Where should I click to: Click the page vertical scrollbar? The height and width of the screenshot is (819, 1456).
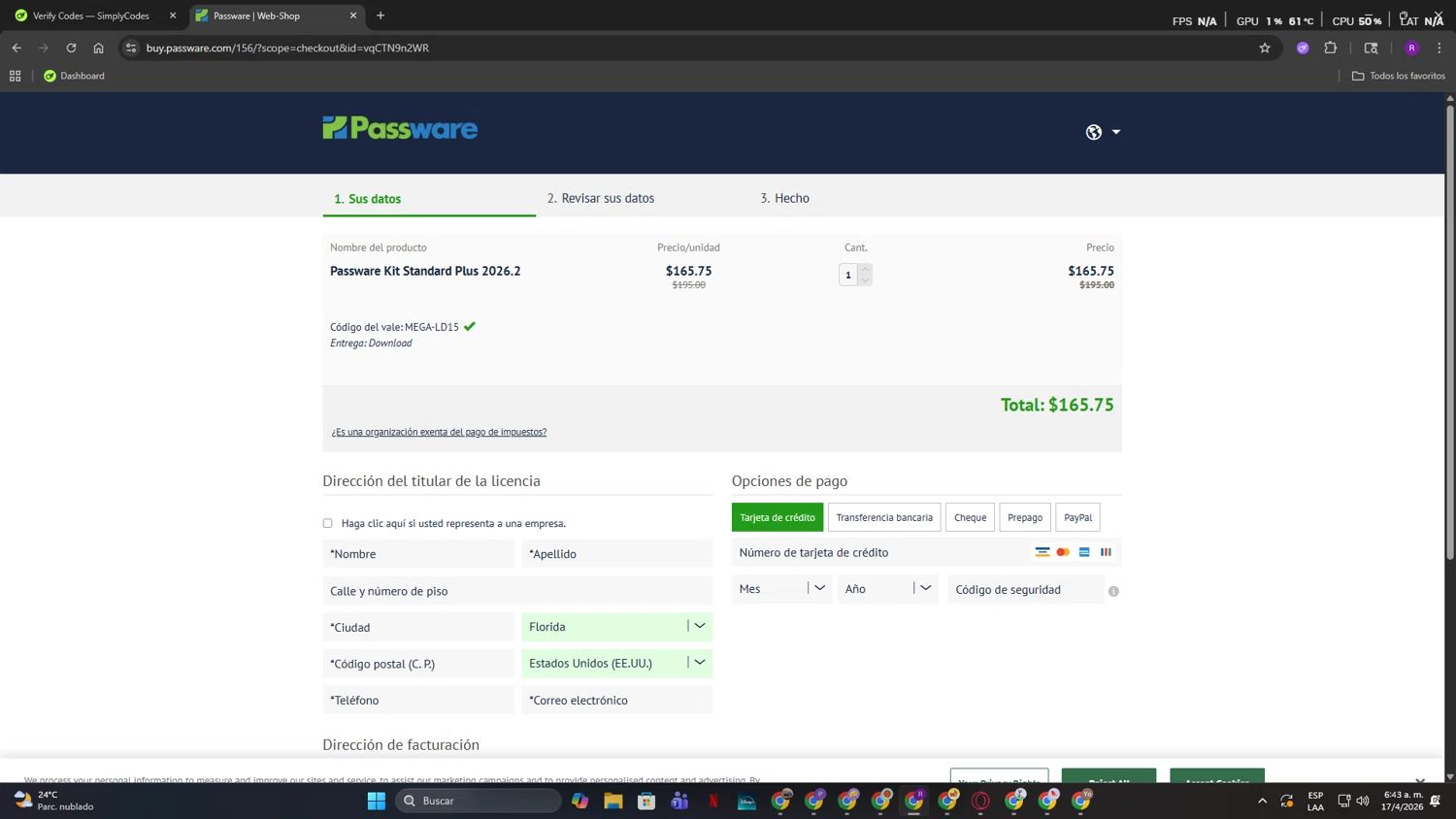click(x=1450, y=330)
